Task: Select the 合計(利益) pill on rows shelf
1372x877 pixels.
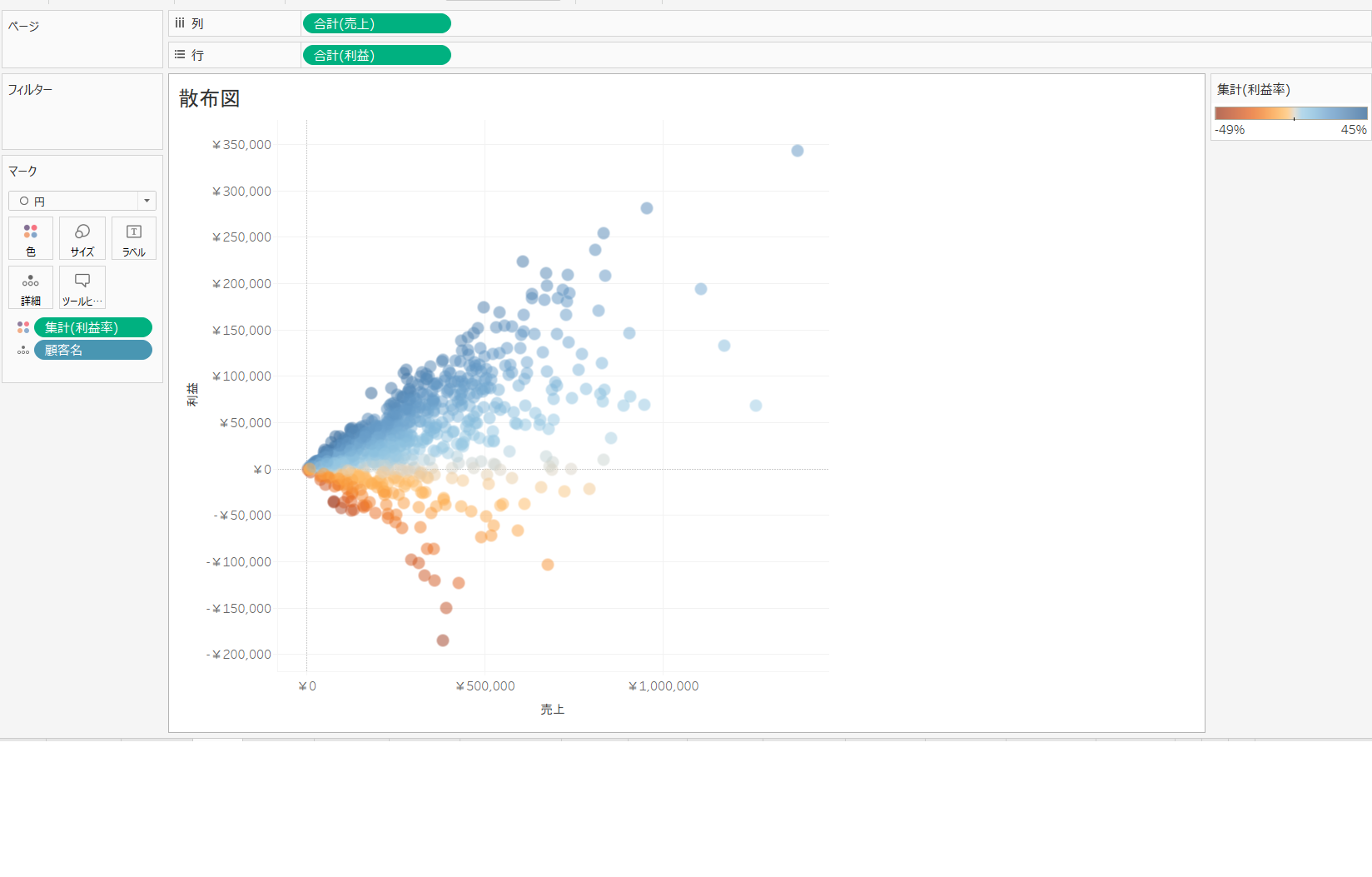Action: coord(376,55)
